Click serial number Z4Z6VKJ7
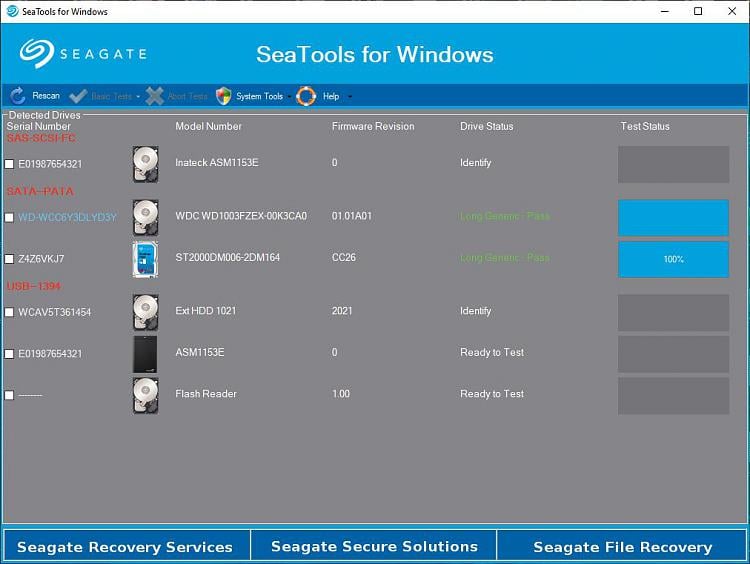 tap(41, 259)
